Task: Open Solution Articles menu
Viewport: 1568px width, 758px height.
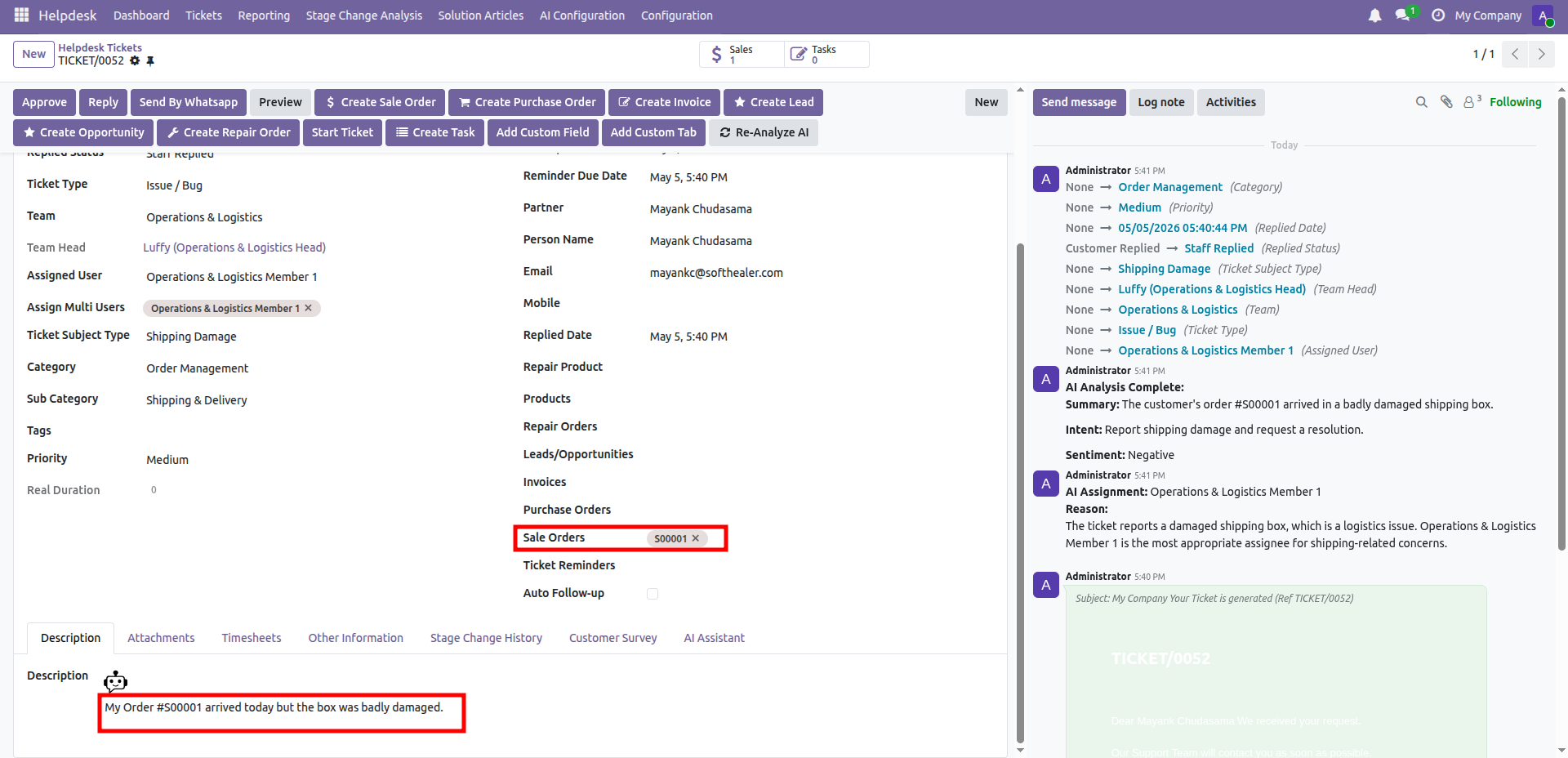Action: pyautogui.click(x=481, y=16)
